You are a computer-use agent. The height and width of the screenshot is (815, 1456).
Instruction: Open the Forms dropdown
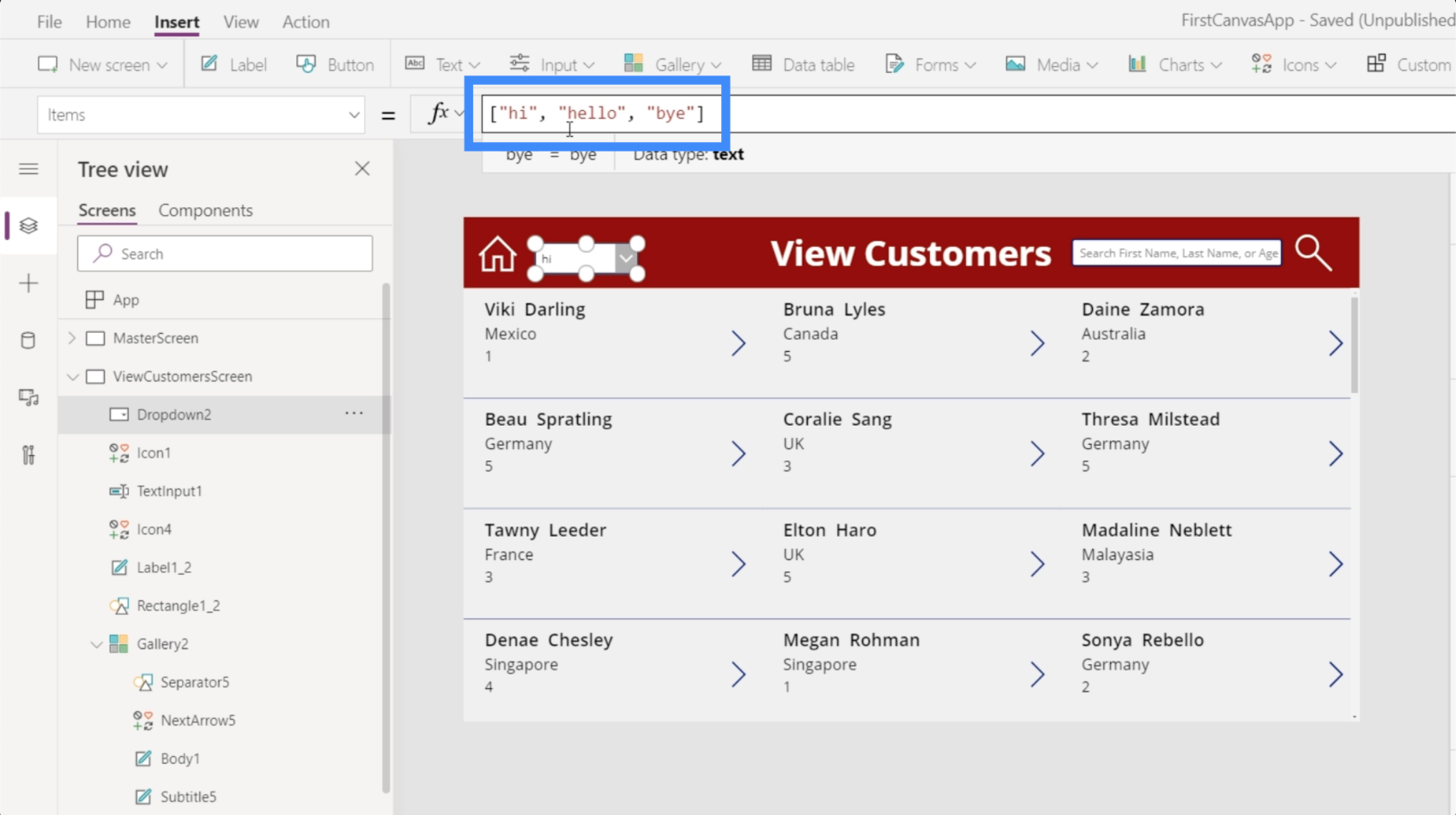pyautogui.click(x=930, y=64)
